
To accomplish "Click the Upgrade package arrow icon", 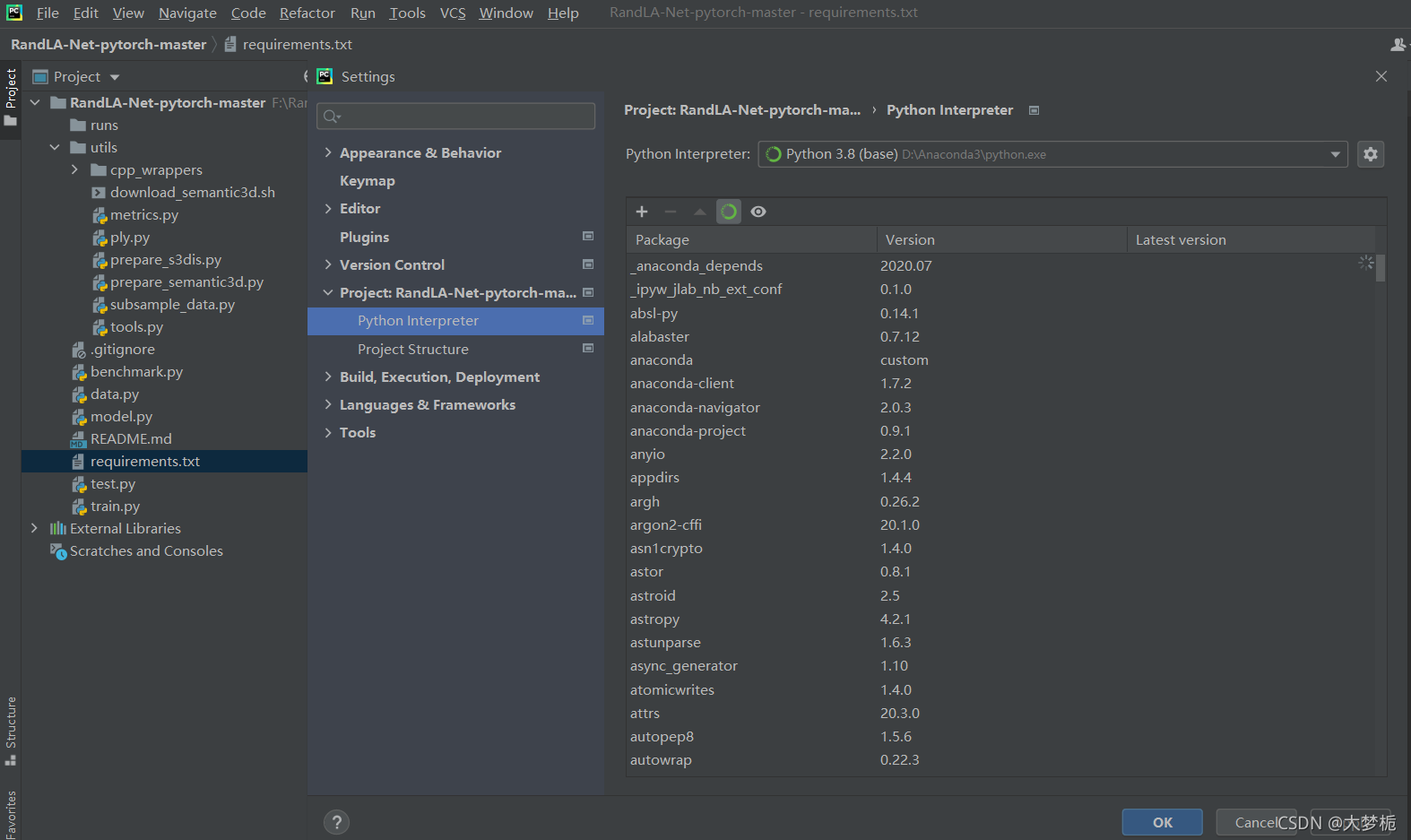I will [x=700, y=212].
